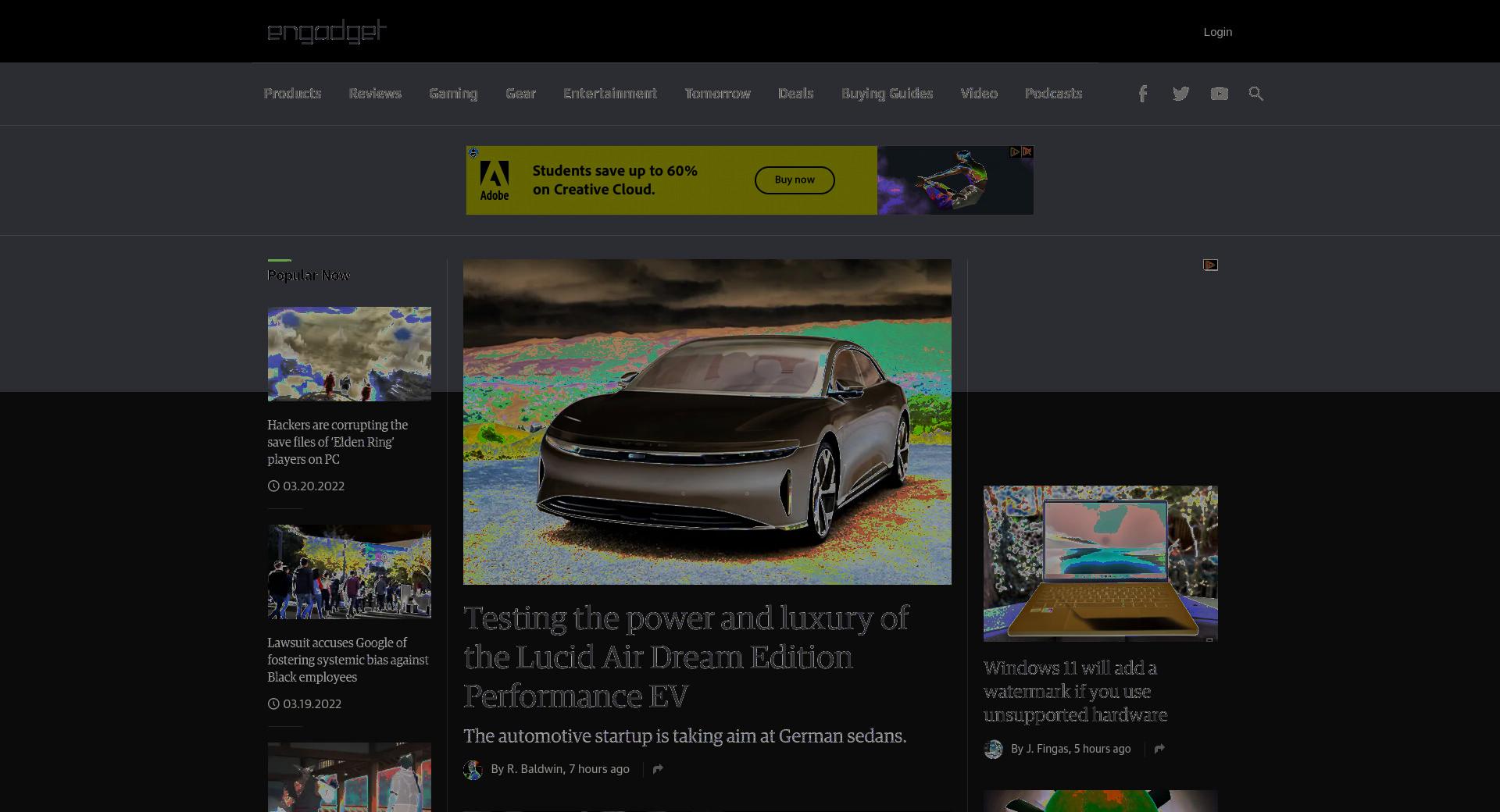This screenshot has width=1500, height=812.
Task: Open the Reviews section
Action: click(375, 94)
